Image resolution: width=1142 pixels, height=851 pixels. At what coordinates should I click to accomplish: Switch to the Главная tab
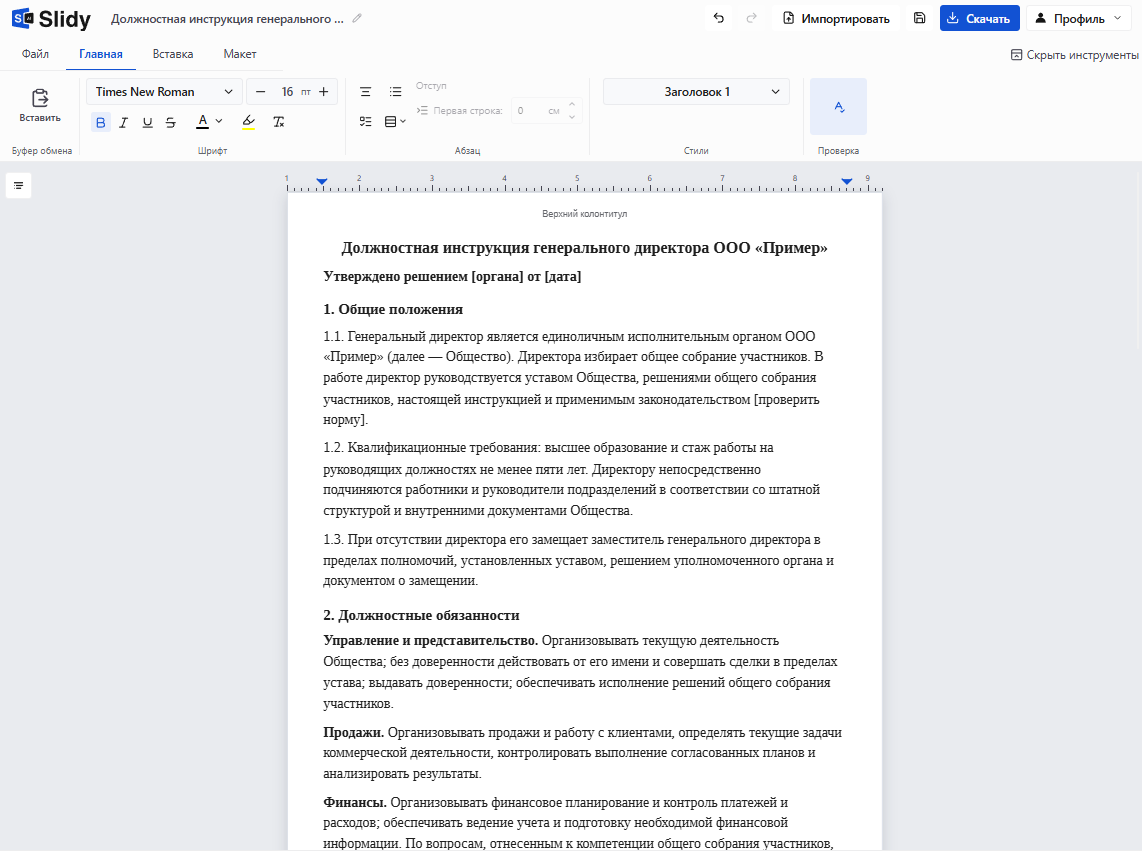click(x=101, y=54)
